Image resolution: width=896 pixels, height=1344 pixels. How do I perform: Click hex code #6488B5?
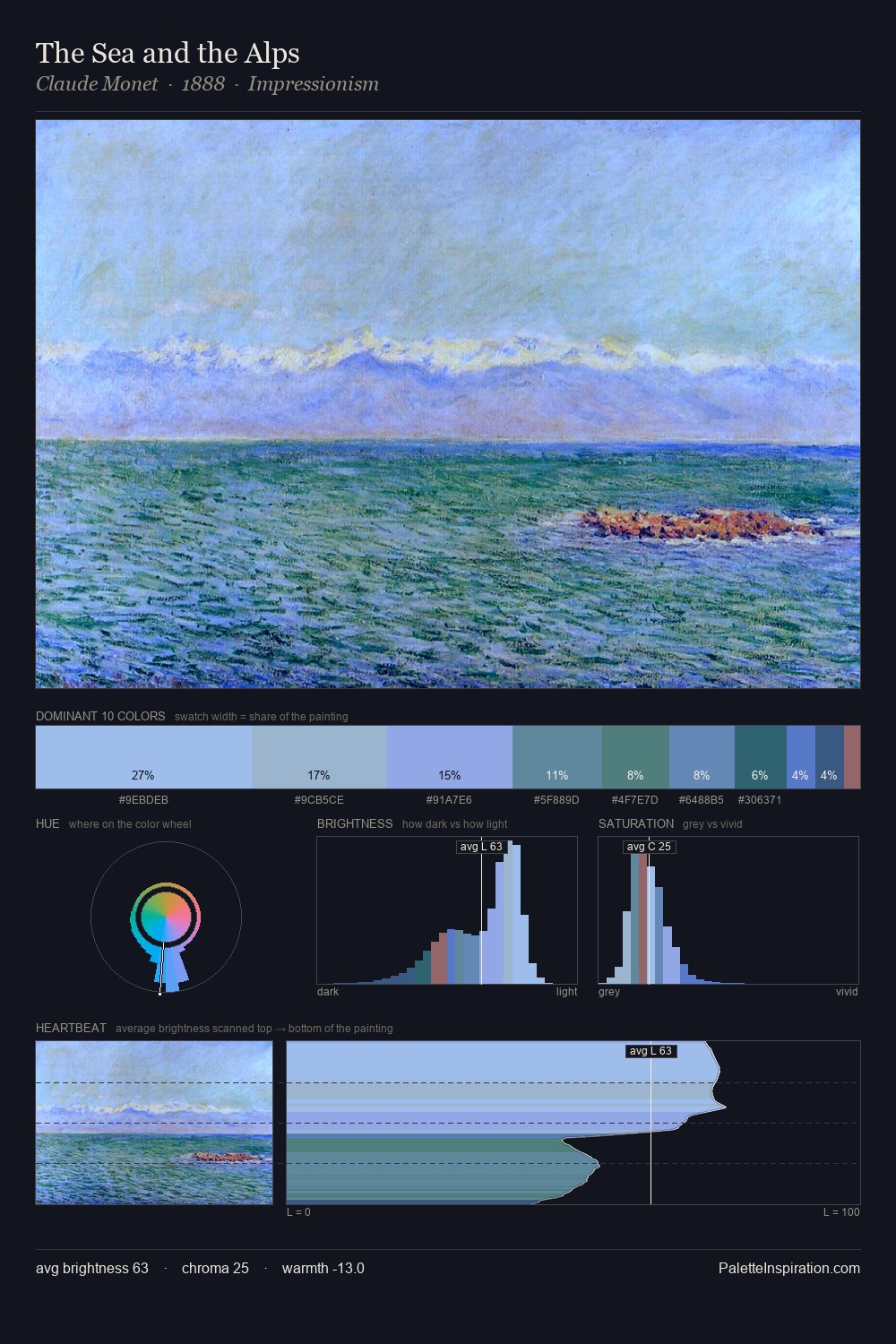coord(701,800)
